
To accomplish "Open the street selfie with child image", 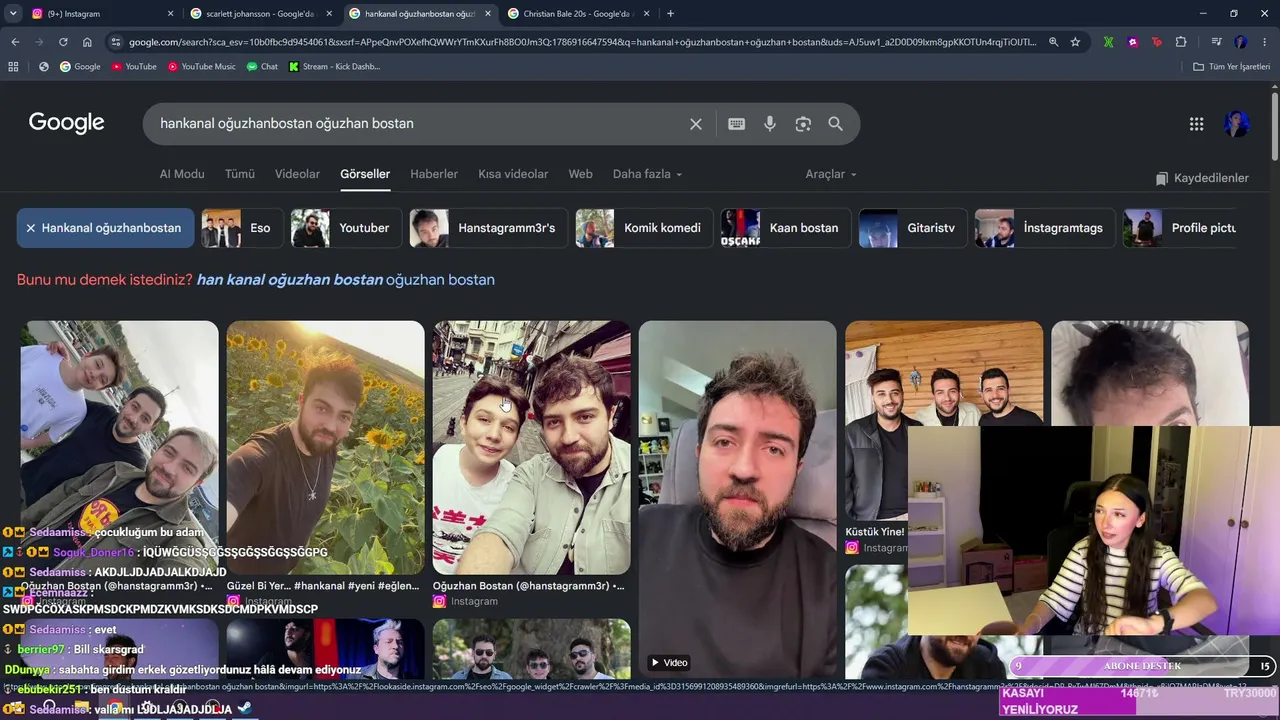I will 531,447.
